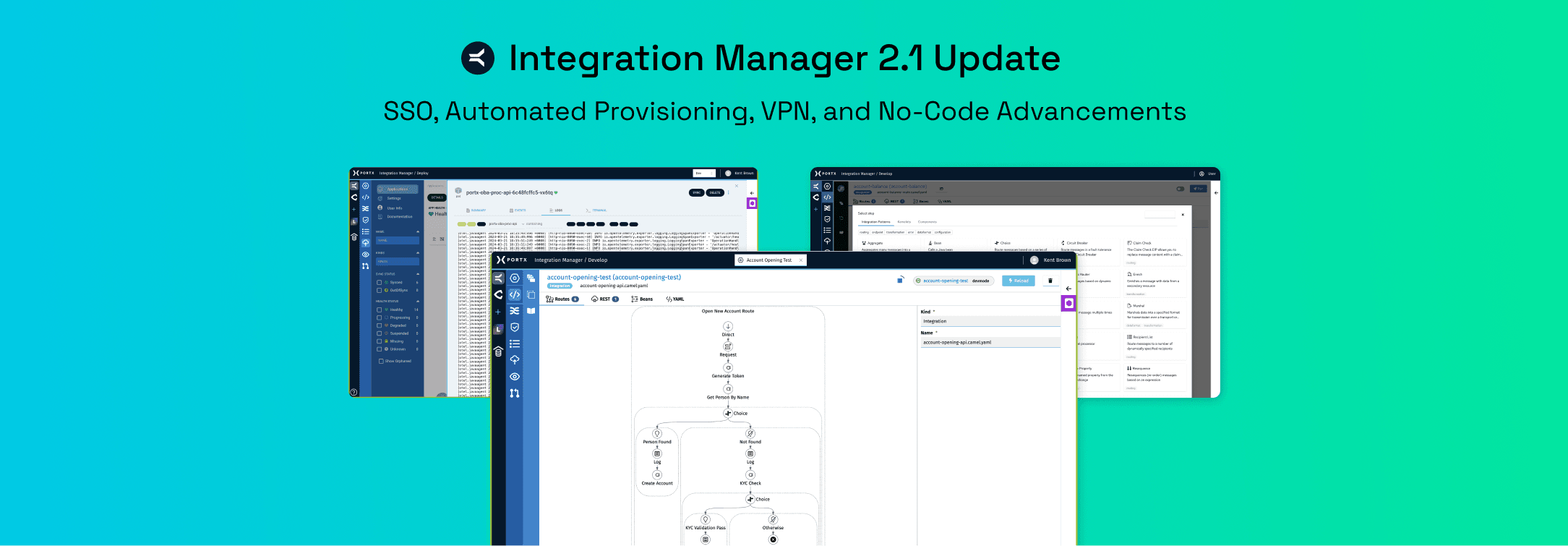Click the eye icon in Develop window sidebar

pos(515,377)
